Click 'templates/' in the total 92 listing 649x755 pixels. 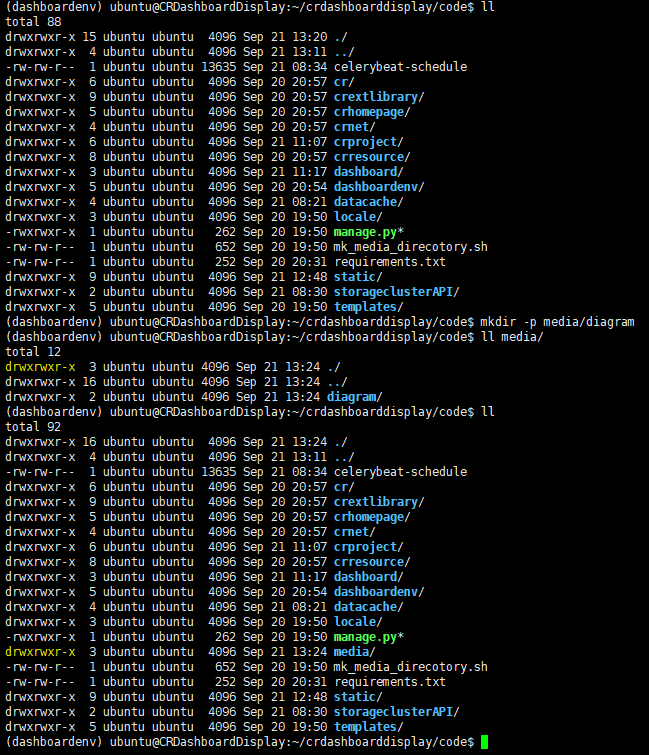pos(368,727)
